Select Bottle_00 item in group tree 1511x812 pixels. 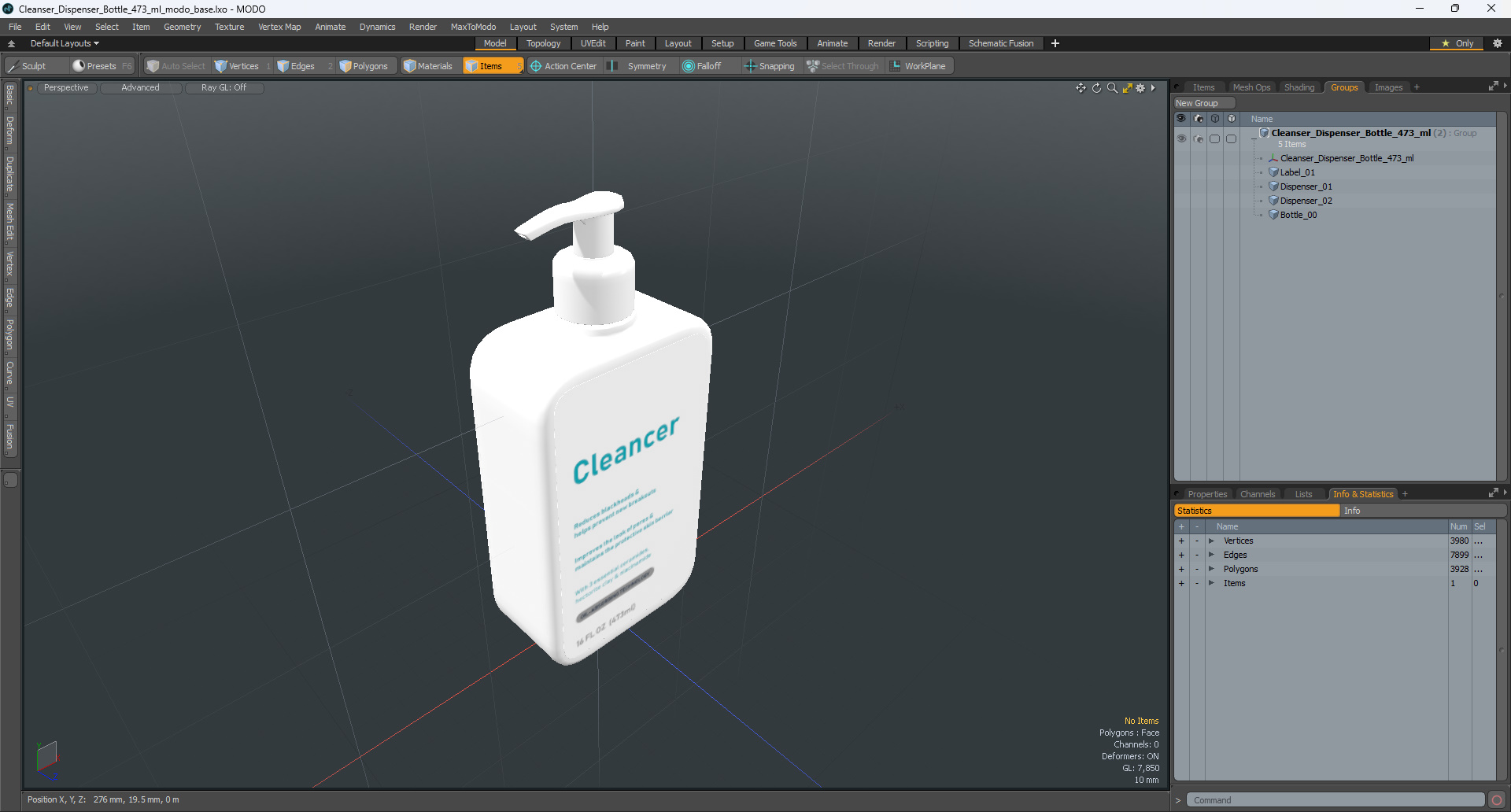pos(1298,215)
